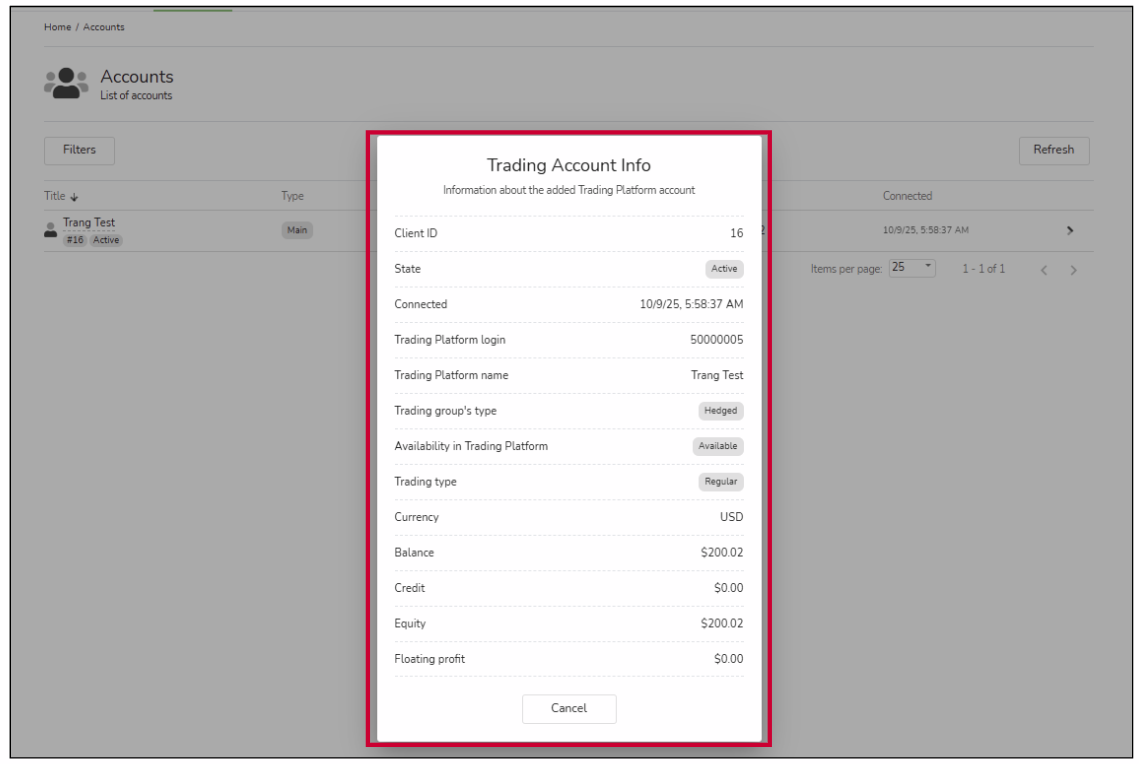Open the Filters button
This screenshot has height=764, width=1139.
79,150
